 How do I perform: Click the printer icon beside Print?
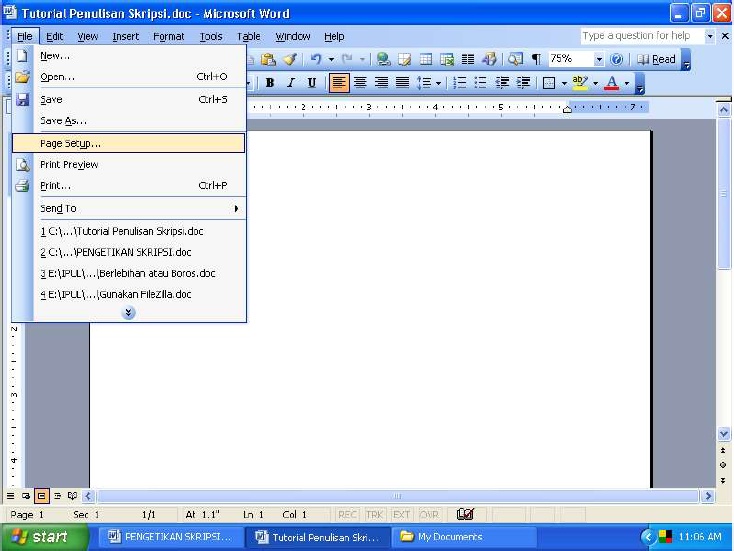[x=22, y=185]
